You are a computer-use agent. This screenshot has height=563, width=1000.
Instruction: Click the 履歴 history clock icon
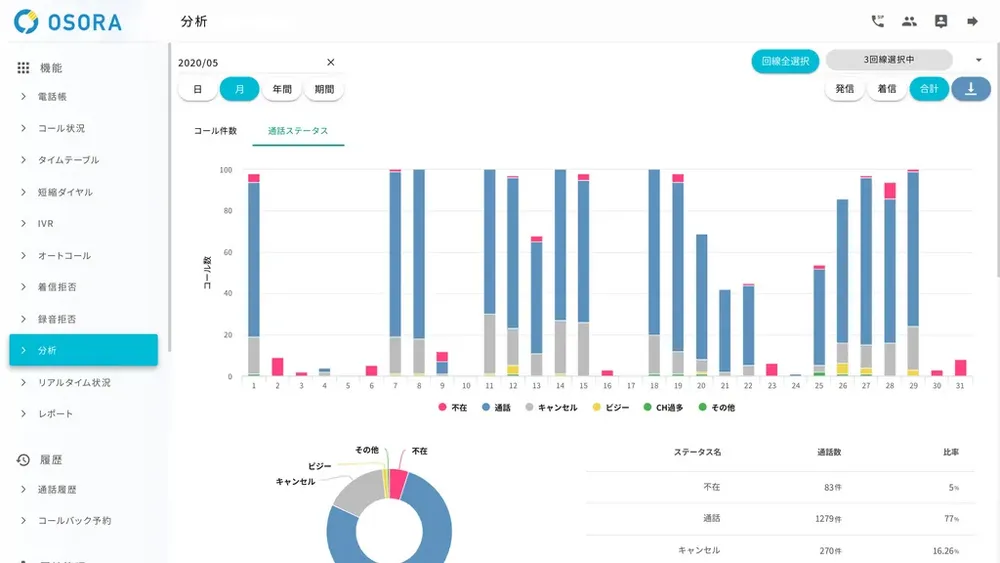tap(23, 459)
